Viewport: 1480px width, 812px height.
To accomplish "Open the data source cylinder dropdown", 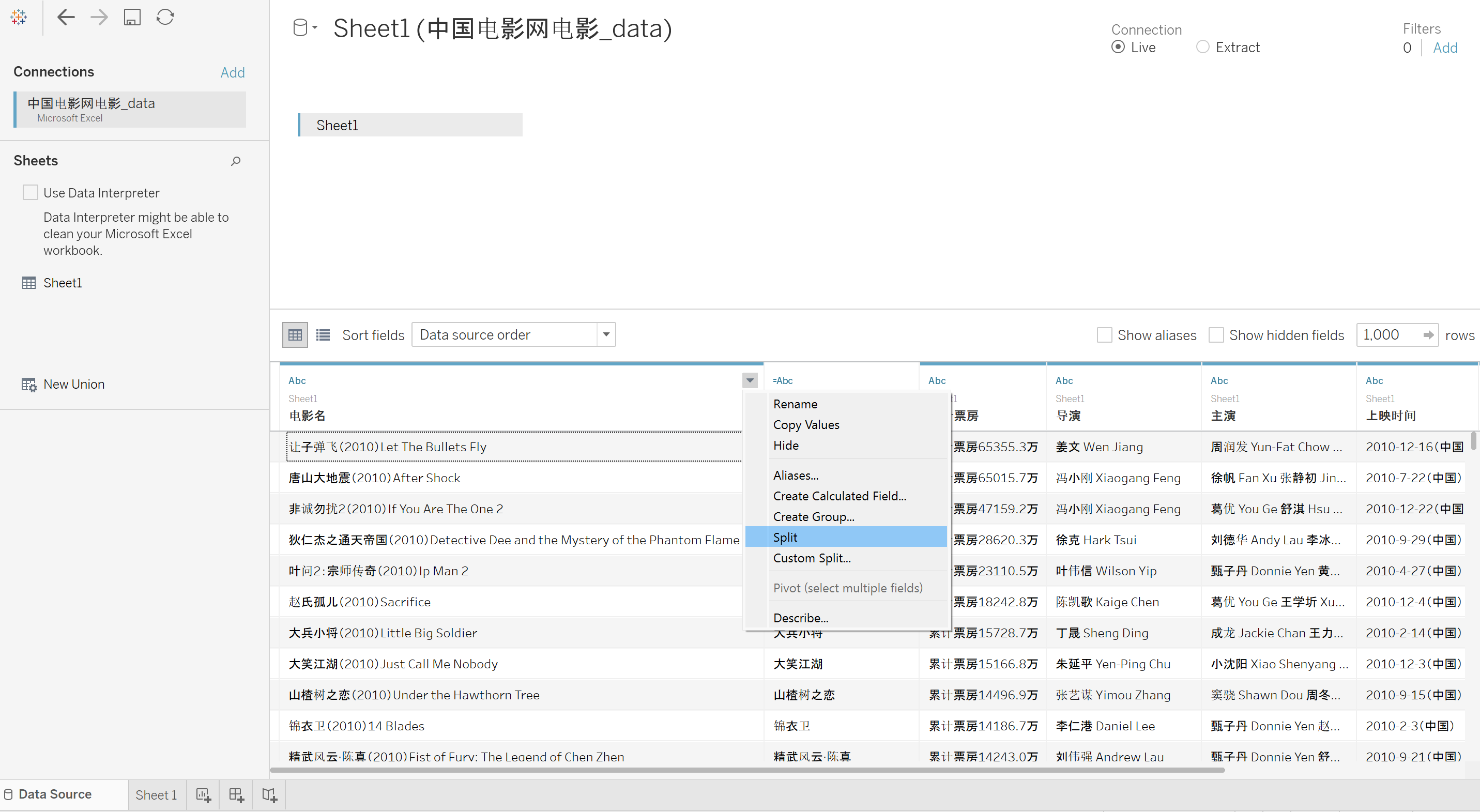I will pyautogui.click(x=304, y=27).
